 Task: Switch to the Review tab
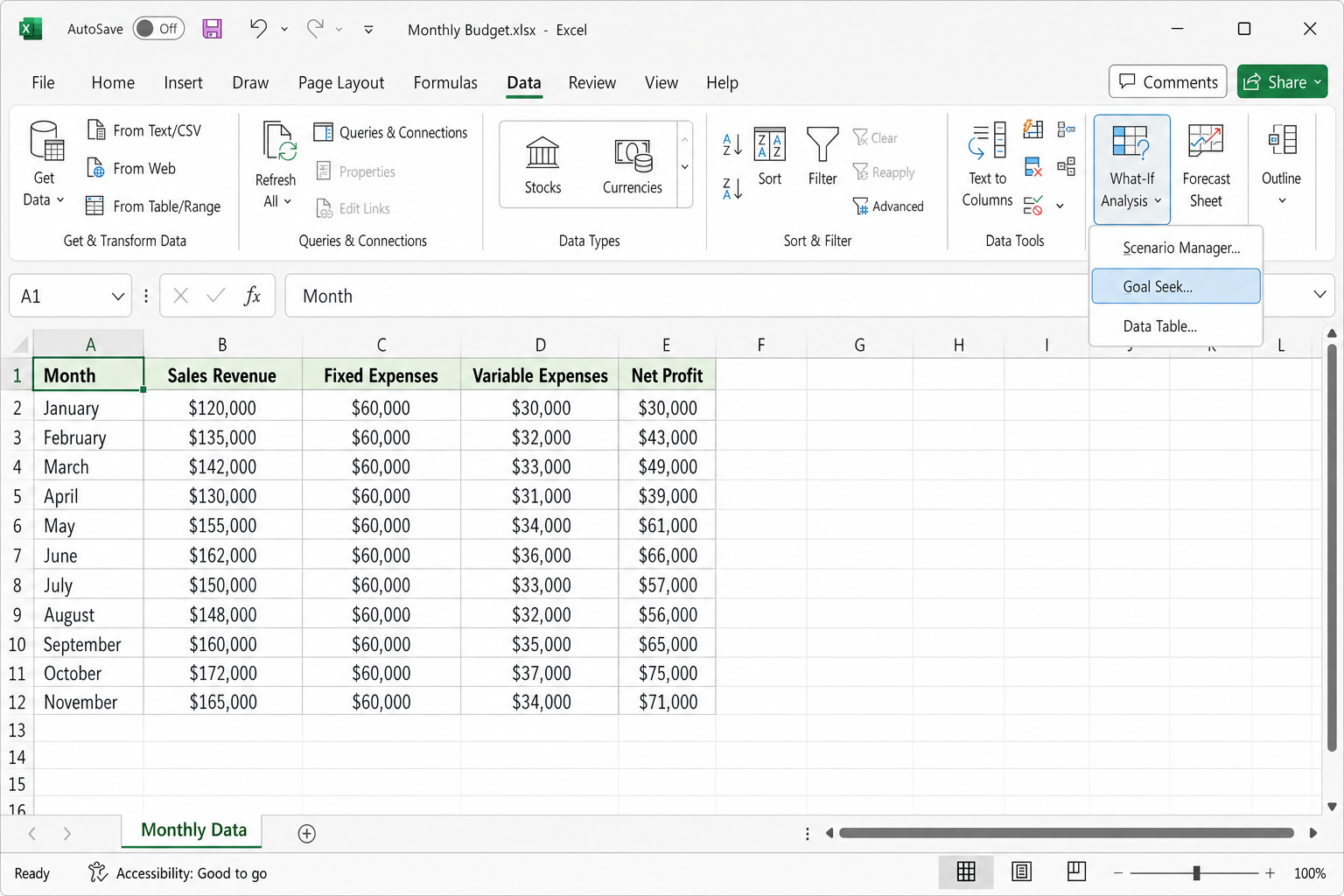click(x=591, y=82)
